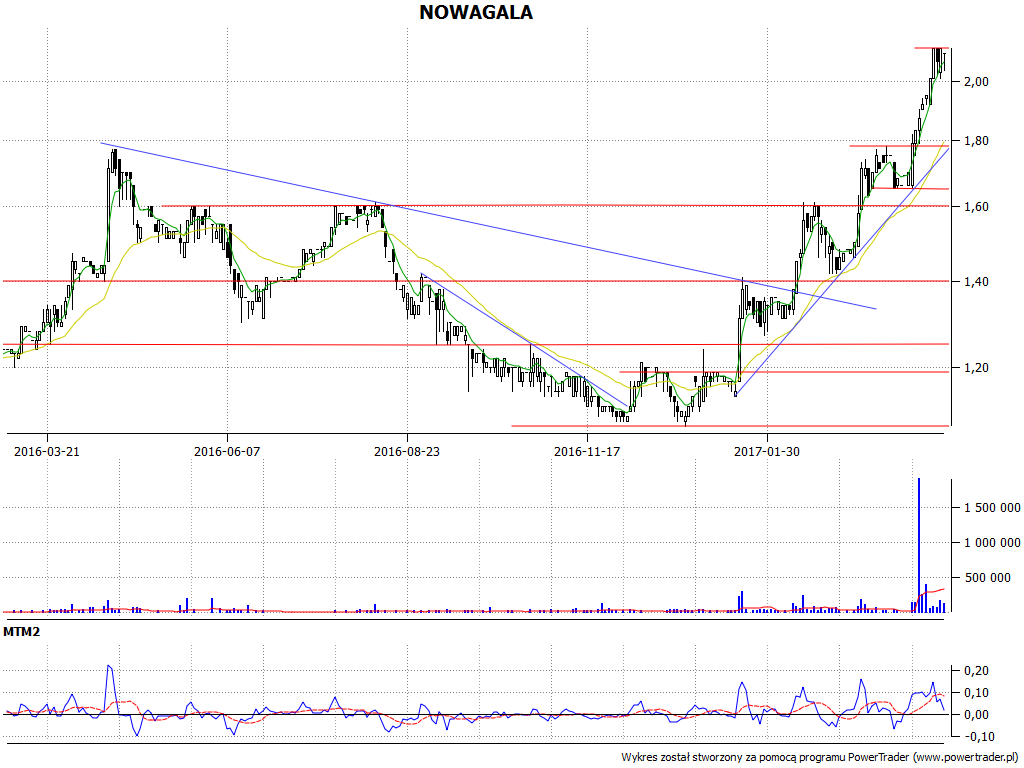Screen dimensions: 1024x768
Task: Click the 0,20 momentum axis label
Action: 976,671
